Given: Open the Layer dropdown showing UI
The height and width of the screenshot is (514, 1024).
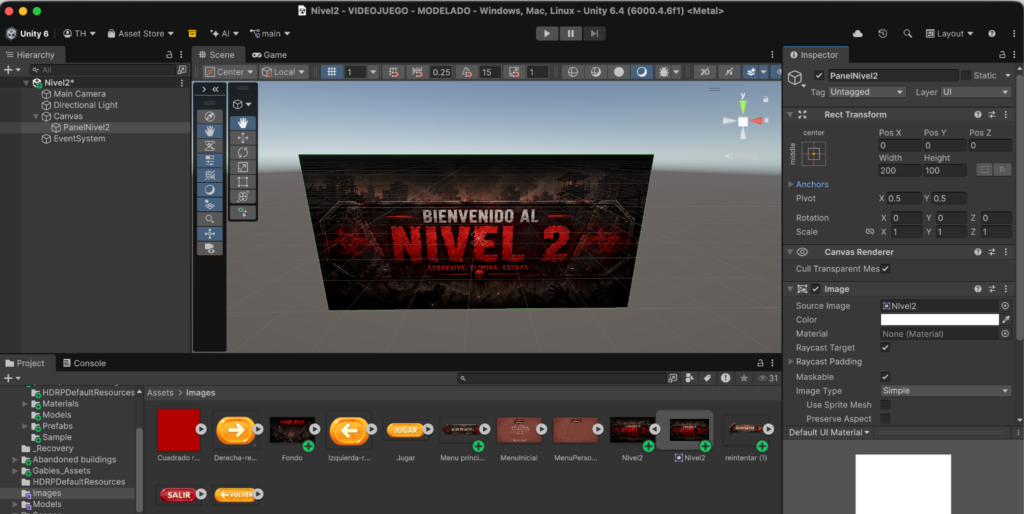Looking at the screenshot, I should click(x=976, y=92).
